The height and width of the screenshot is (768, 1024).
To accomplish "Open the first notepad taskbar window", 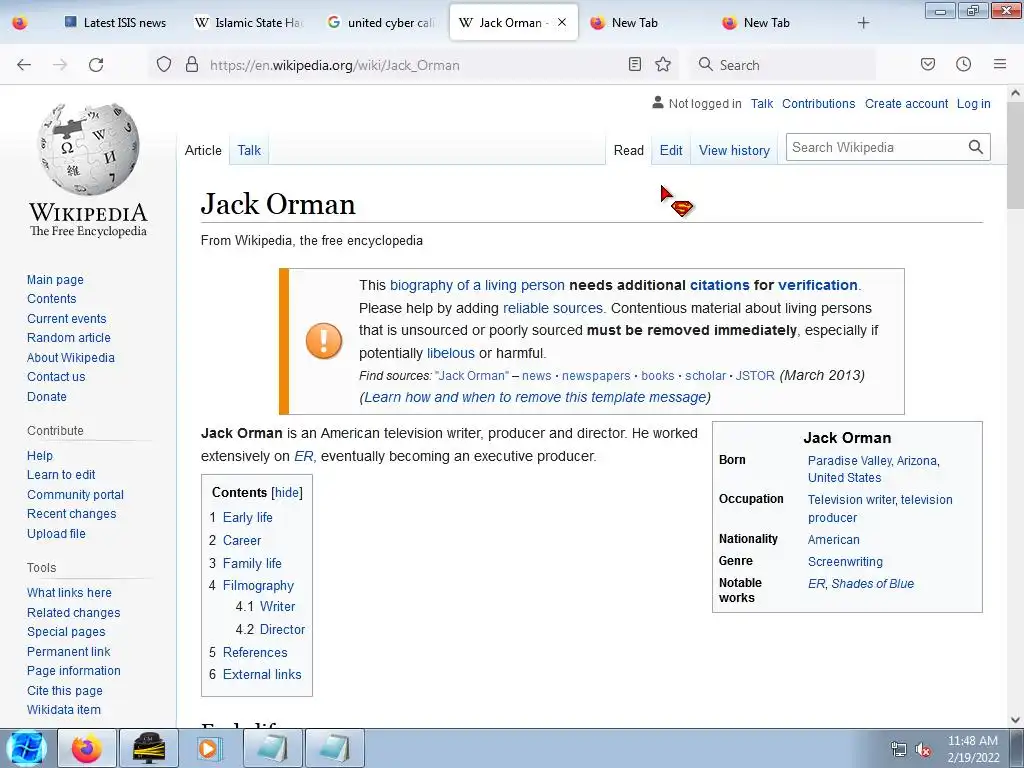I will pyautogui.click(x=272, y=748).
